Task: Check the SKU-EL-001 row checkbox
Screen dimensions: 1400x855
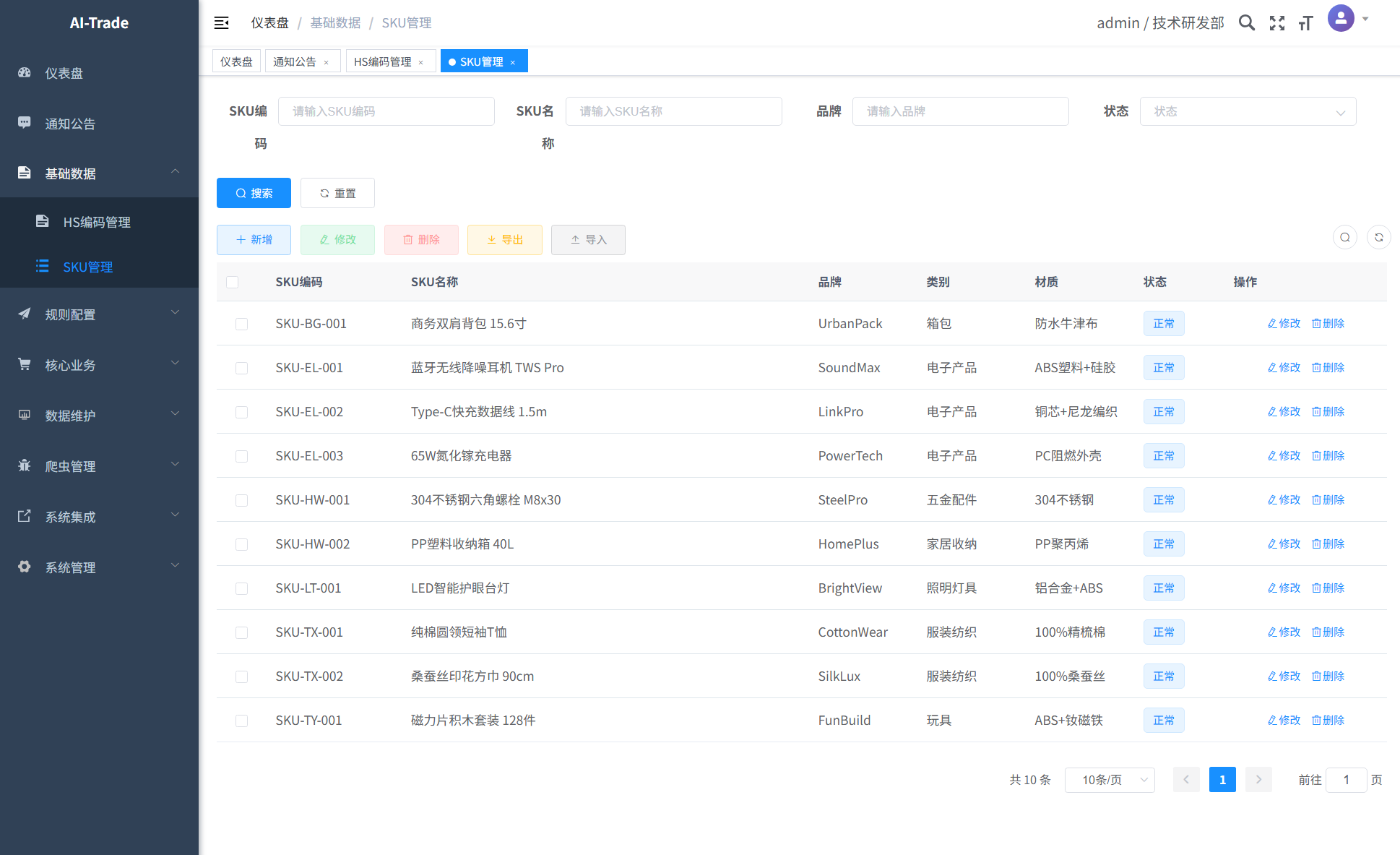Action: coord(241,368)
